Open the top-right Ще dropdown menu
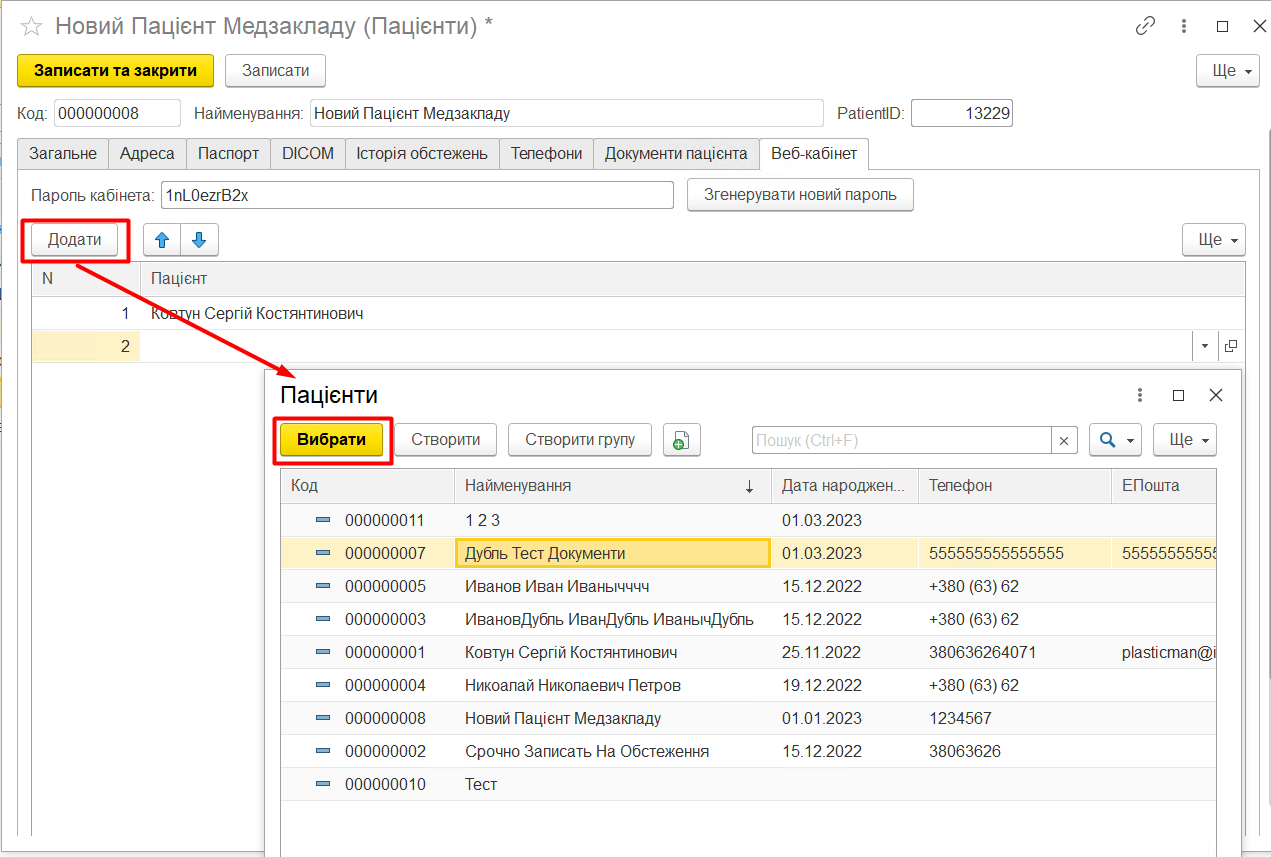The height and width of the screenshot is (857, 1271). tap(1227, 71)
